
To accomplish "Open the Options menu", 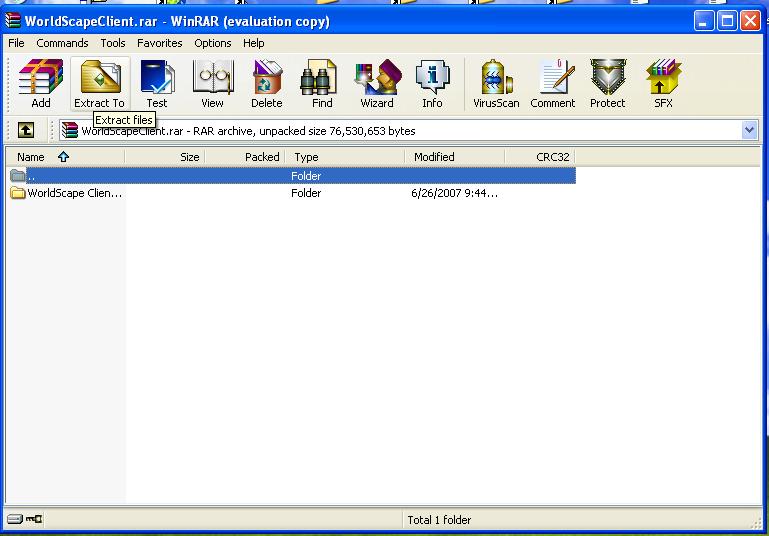I will (212, 43).
